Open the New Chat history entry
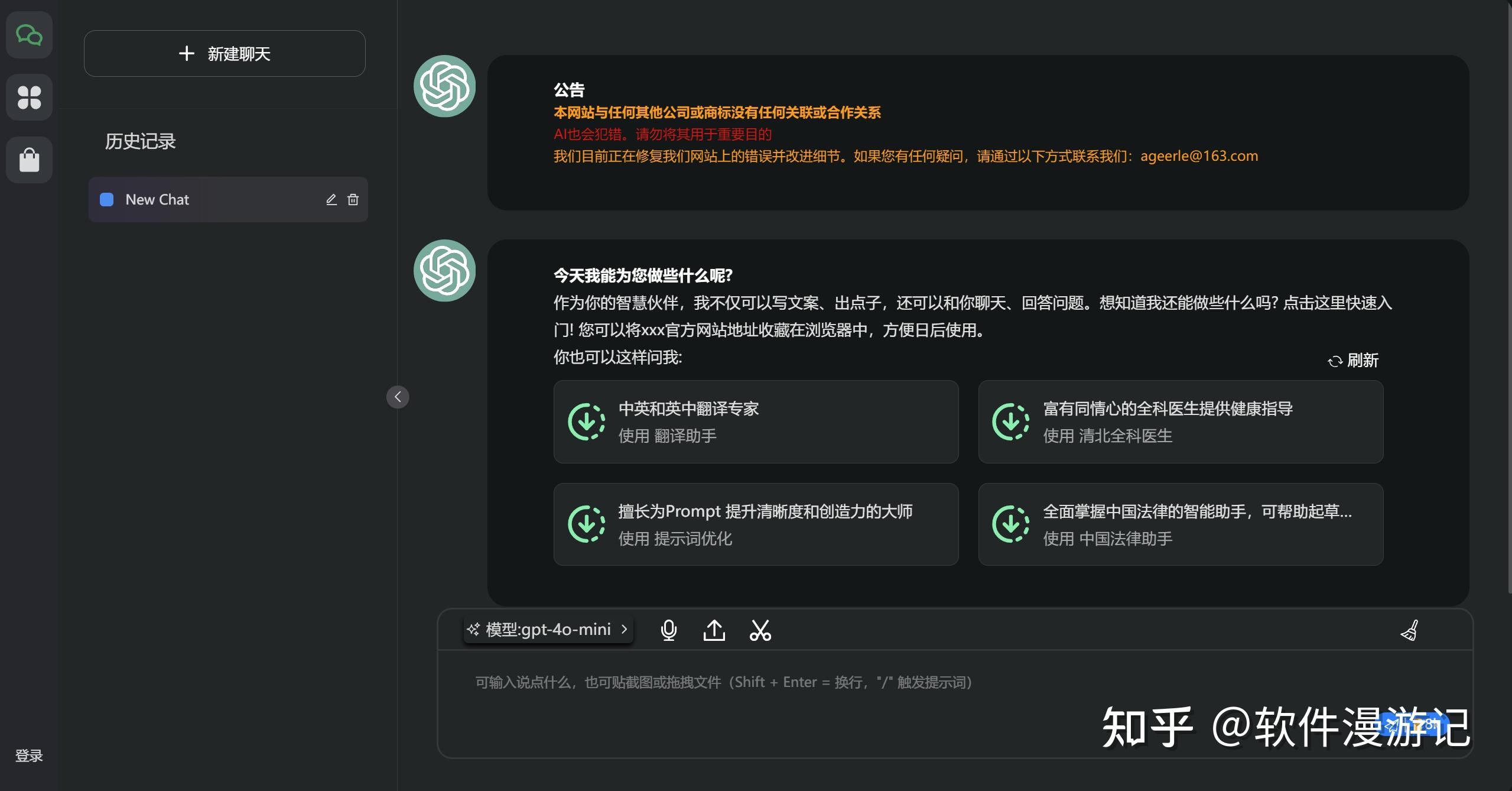 pos(157,199)
